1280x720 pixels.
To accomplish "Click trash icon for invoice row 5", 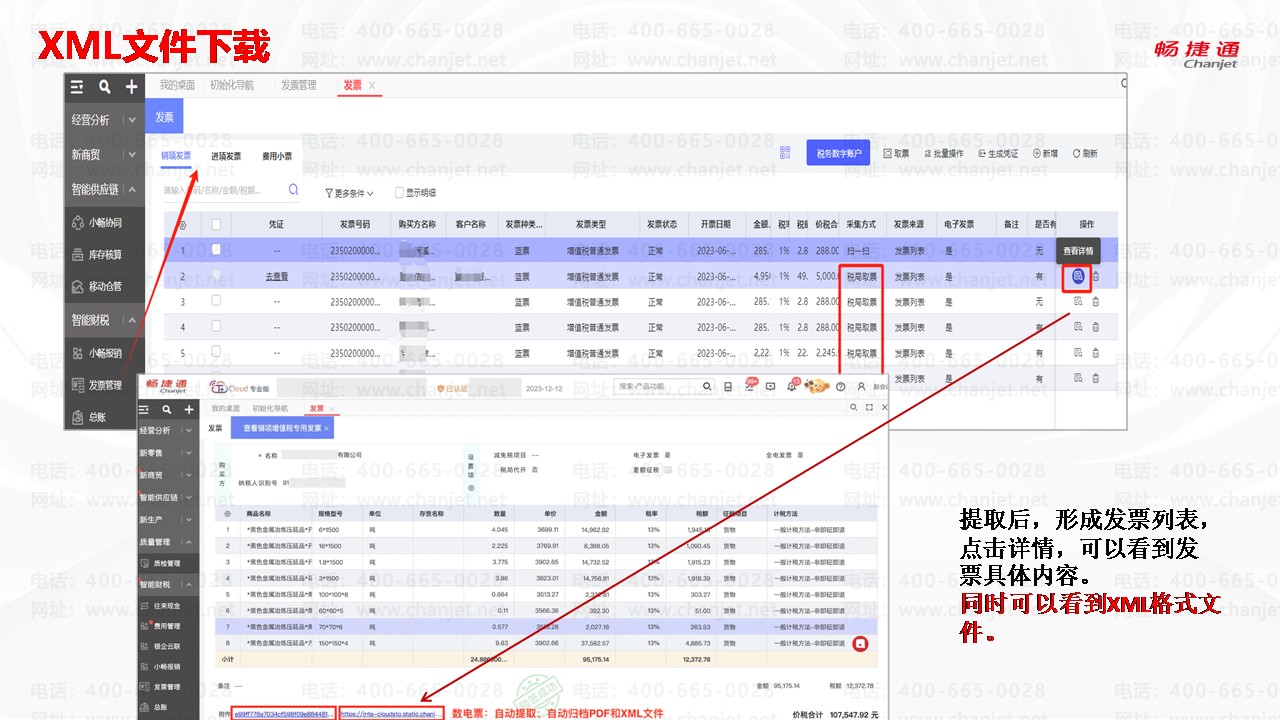I will point(1095,352).
